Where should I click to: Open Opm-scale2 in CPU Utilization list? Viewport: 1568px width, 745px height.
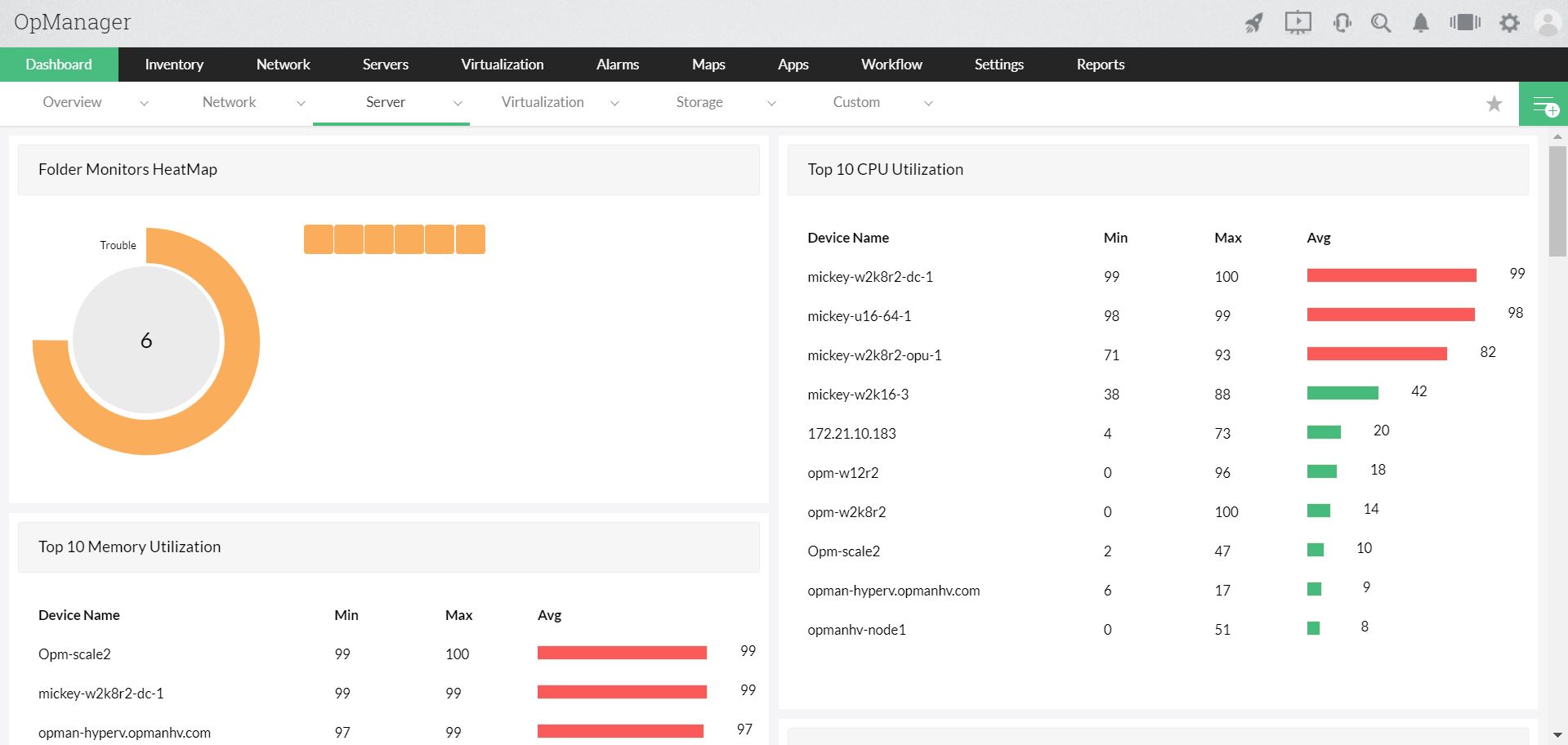pos(844,551)
